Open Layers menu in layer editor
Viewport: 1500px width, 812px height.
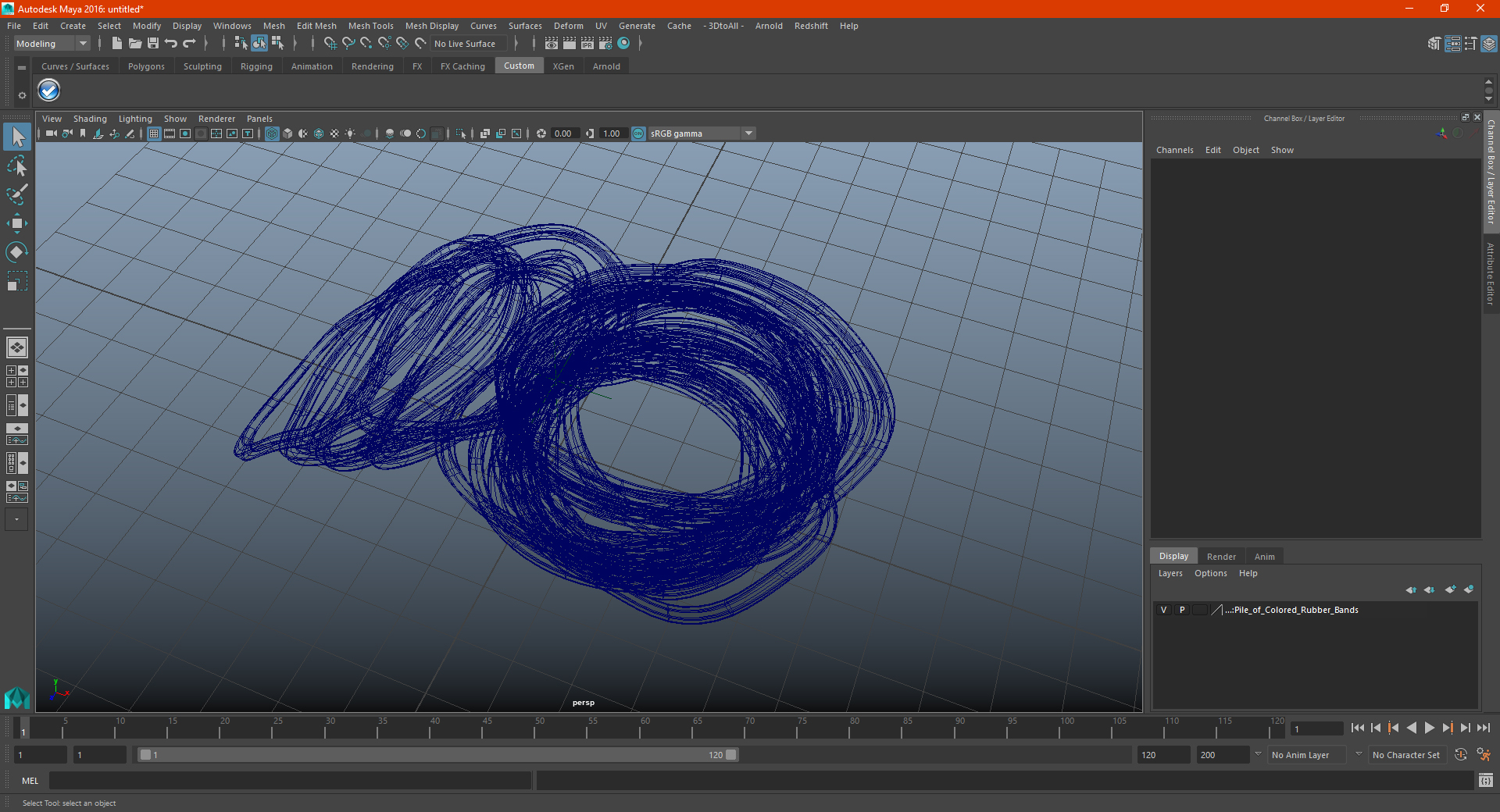coord(1170,573)
